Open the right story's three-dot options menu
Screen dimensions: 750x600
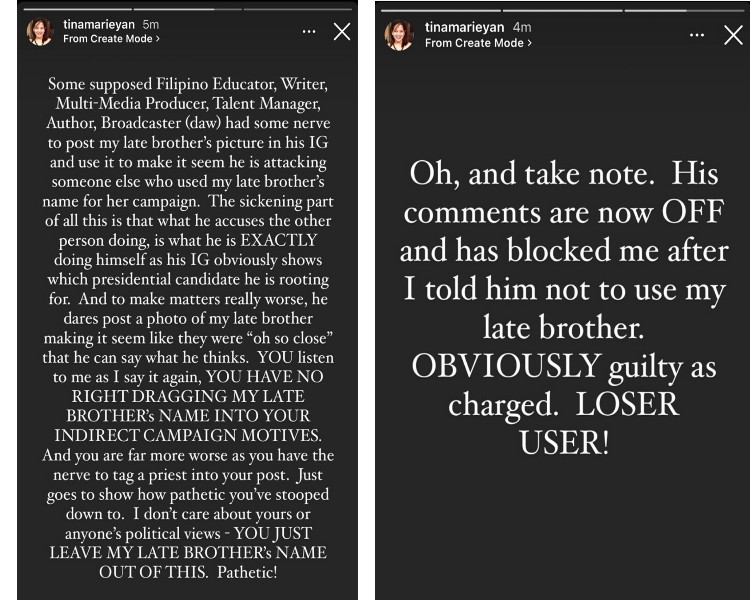(696, 35)
